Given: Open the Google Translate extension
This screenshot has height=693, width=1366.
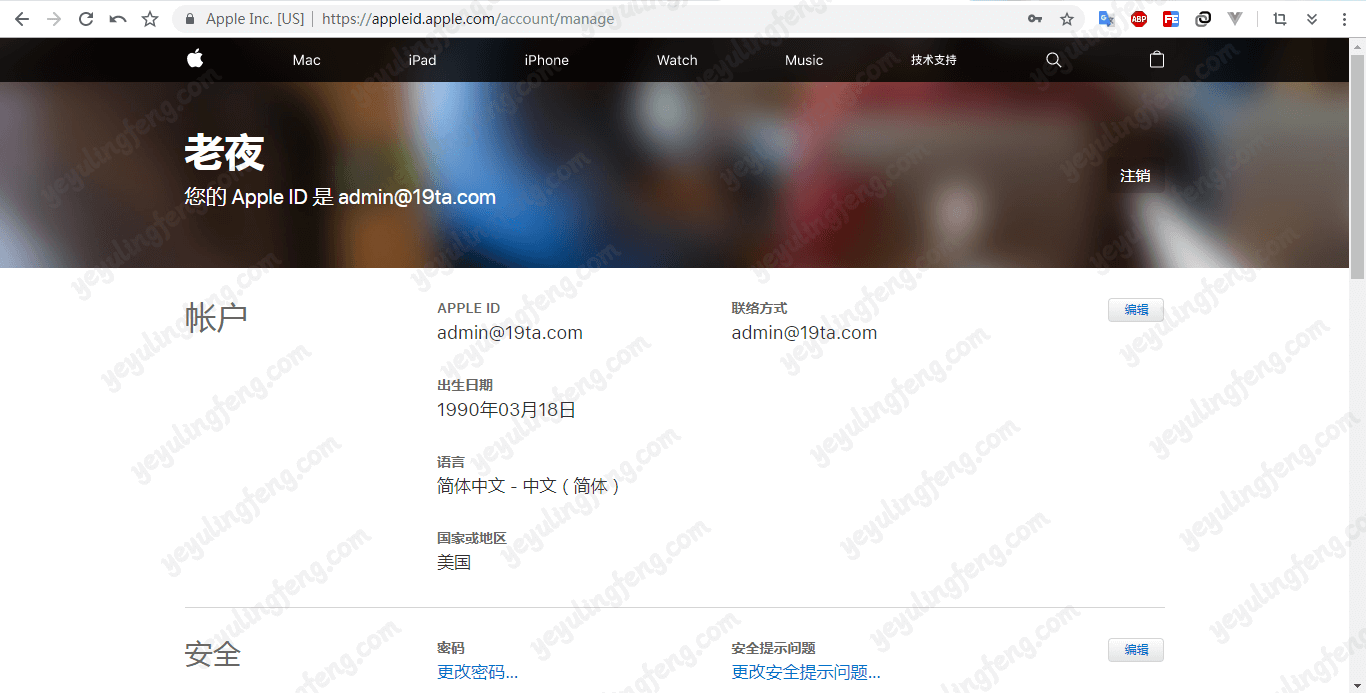Looking at the screenshot, I should pos(1106,19).
